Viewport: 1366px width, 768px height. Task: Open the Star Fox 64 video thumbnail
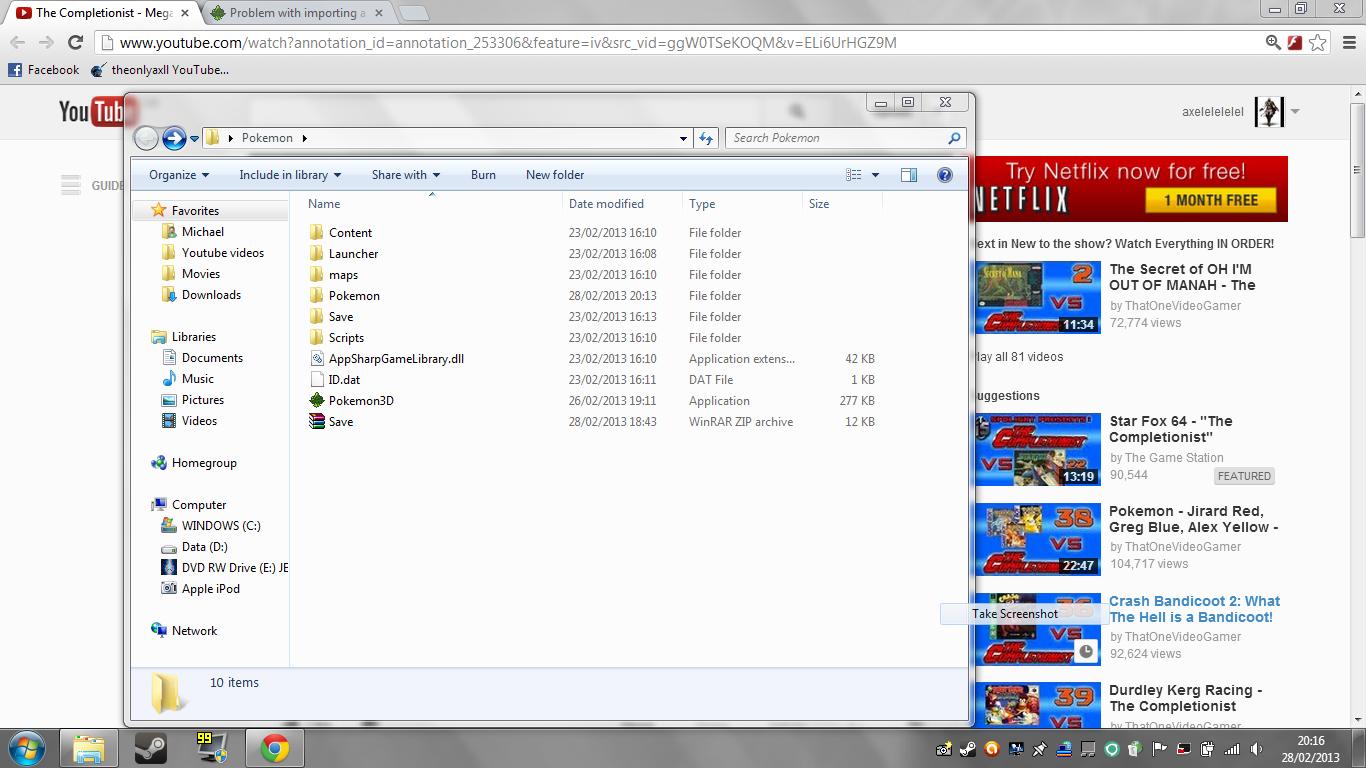pos(1038,450)
